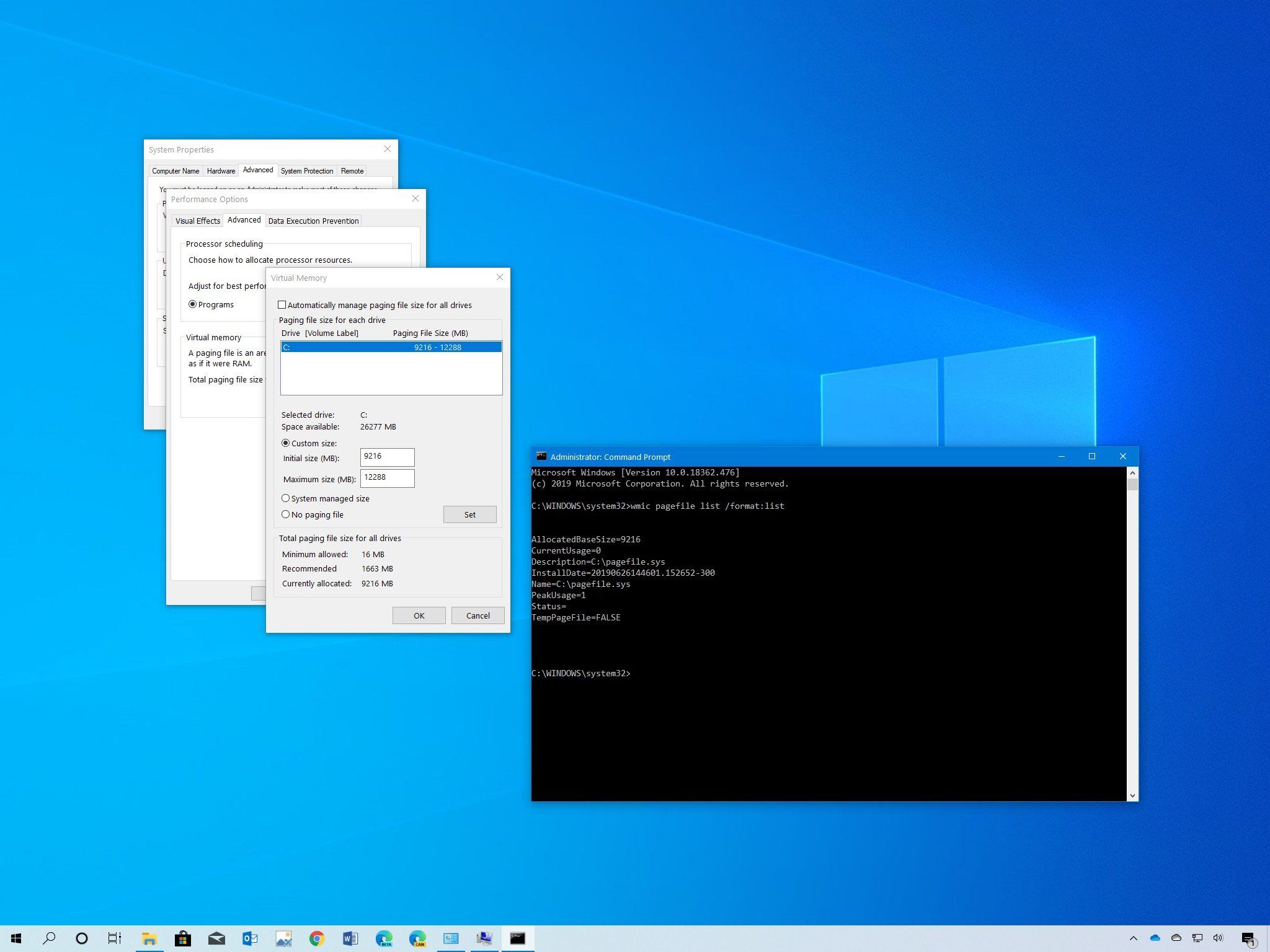Expand hidden icons in the system tray
Image resolution: width=1270 pixels, height=952 pixels.
pyautogui.click(x=1134, y=938)
